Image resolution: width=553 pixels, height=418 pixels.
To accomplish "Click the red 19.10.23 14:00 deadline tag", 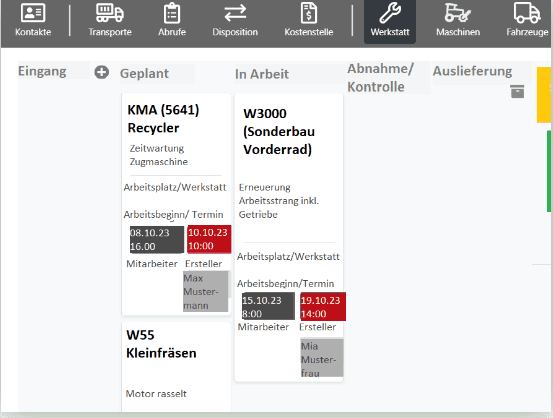I will [323, 307].
